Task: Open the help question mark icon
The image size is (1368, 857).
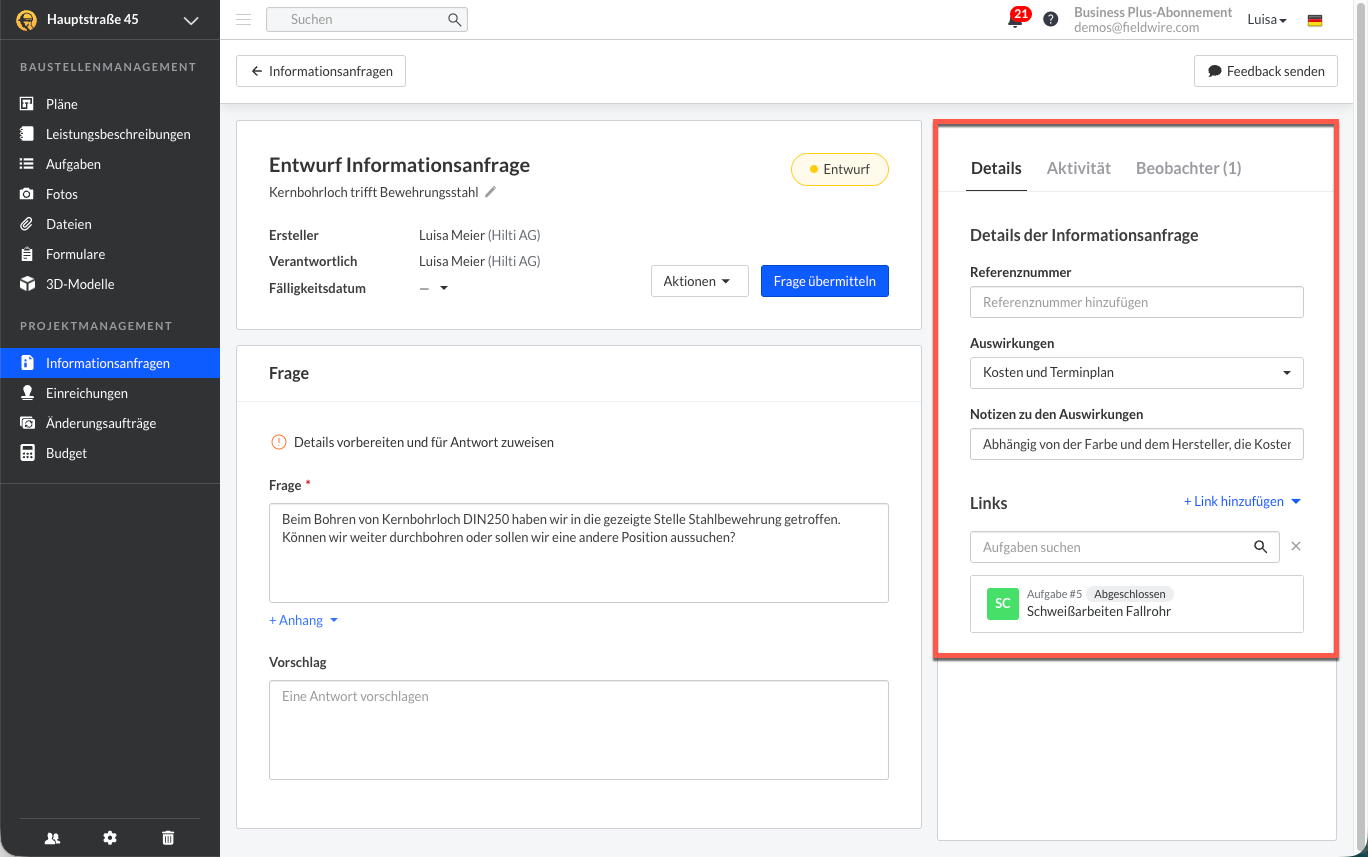Action: pyautogui.click(x=1050, y=19)
